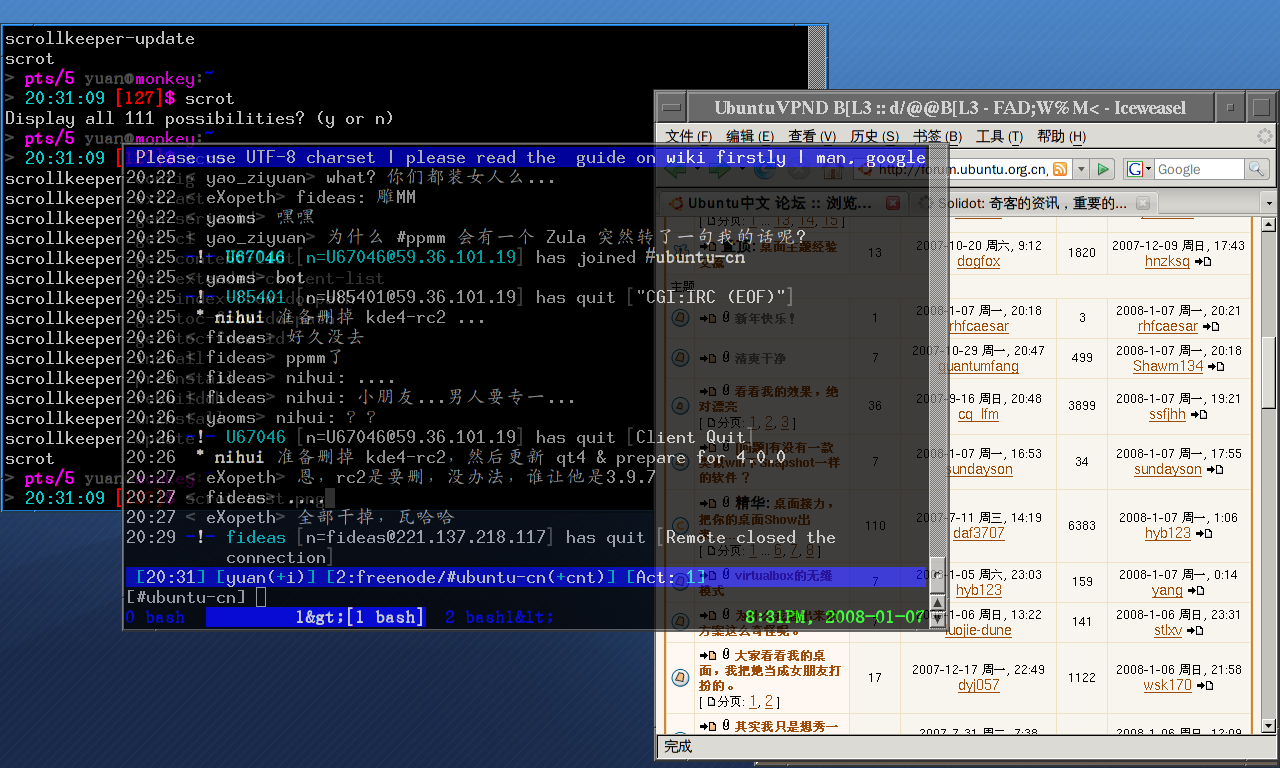Click IRC terminal scrollbar up arrow
Viewport: 1280px width, 768px height.
pyautogui.click(x=937, y=602)
